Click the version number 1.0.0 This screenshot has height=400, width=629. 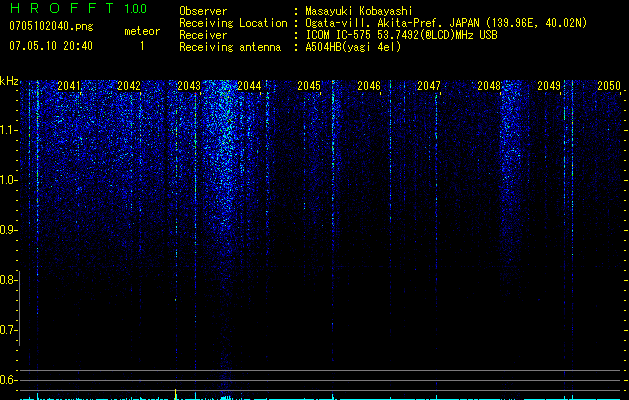[x=135, y=9]
